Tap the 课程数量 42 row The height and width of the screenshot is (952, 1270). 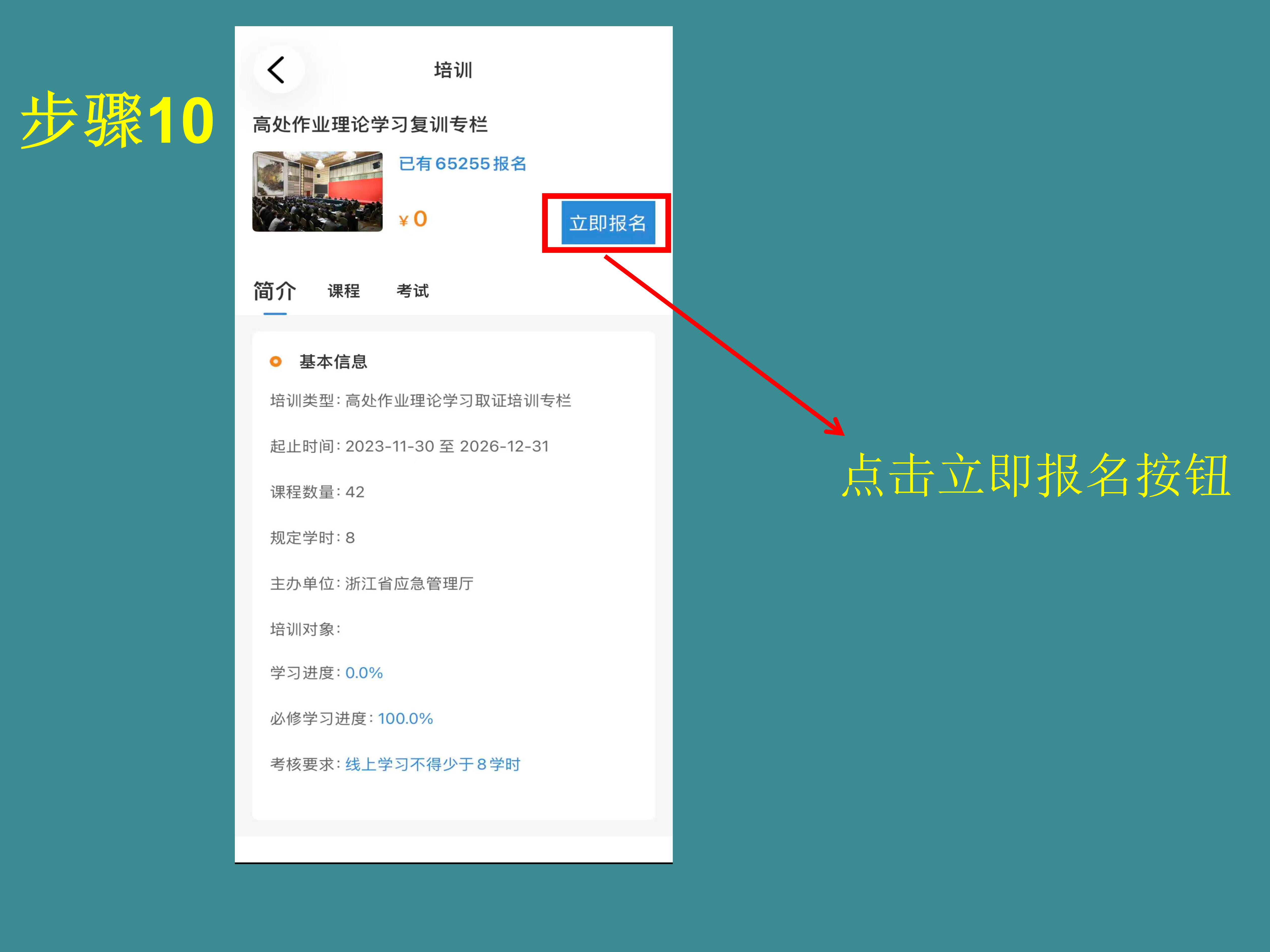(x=317, y=492)
